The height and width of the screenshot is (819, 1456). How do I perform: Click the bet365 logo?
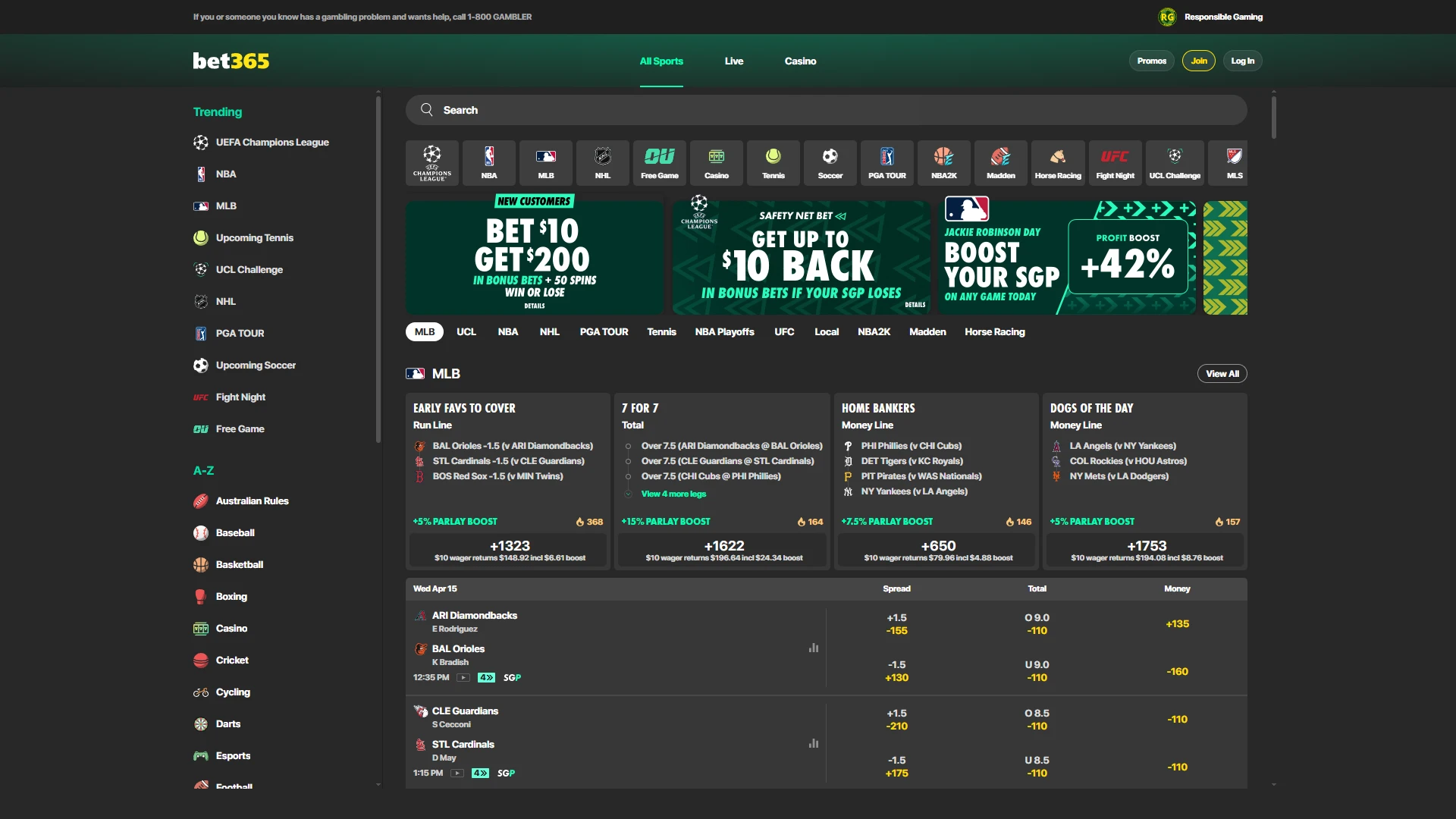pos(231,61)
